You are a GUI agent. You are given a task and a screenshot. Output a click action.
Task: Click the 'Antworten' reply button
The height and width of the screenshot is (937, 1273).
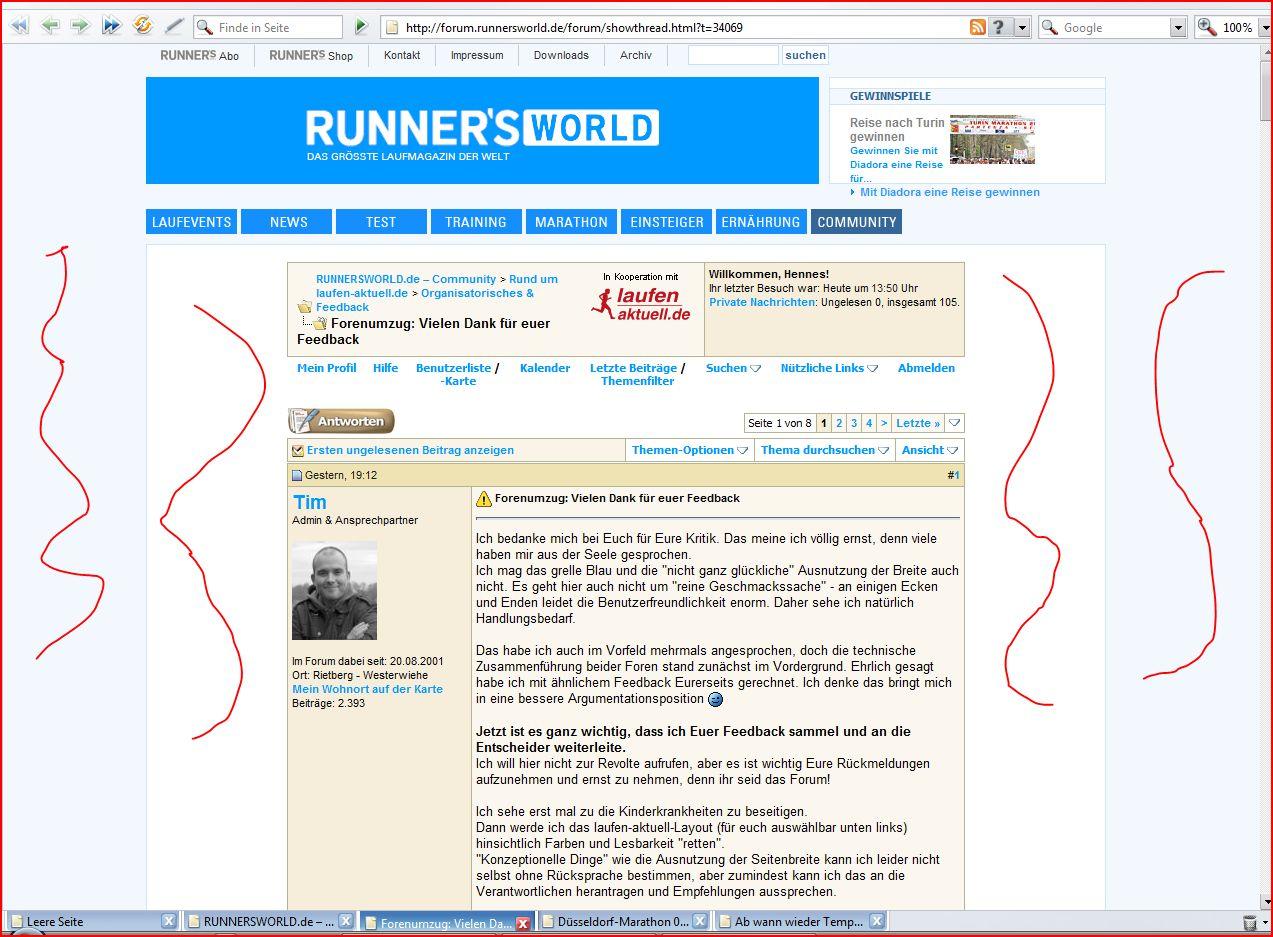(341, 421)
